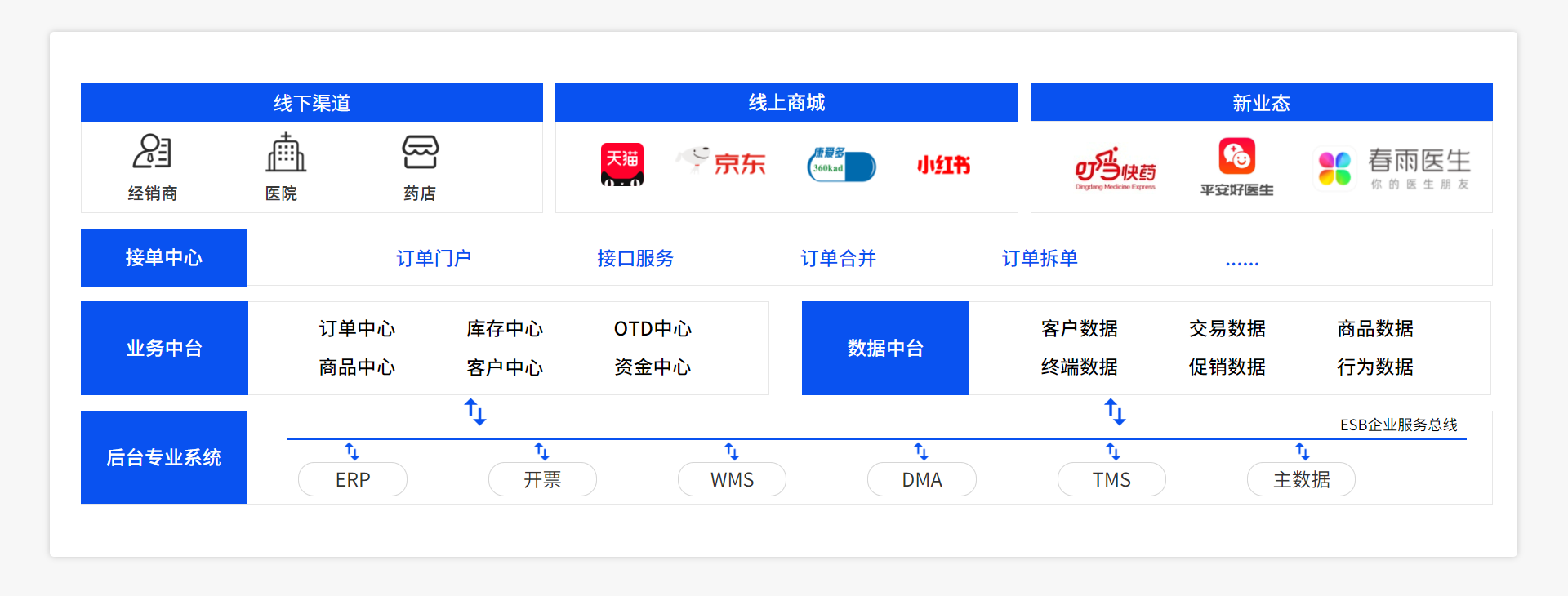Image resolution: width=1568 pixels, height=596 pixels.
Task: Click the 开票 pill button
Action: pyautogui.click(x=542, y=479)
